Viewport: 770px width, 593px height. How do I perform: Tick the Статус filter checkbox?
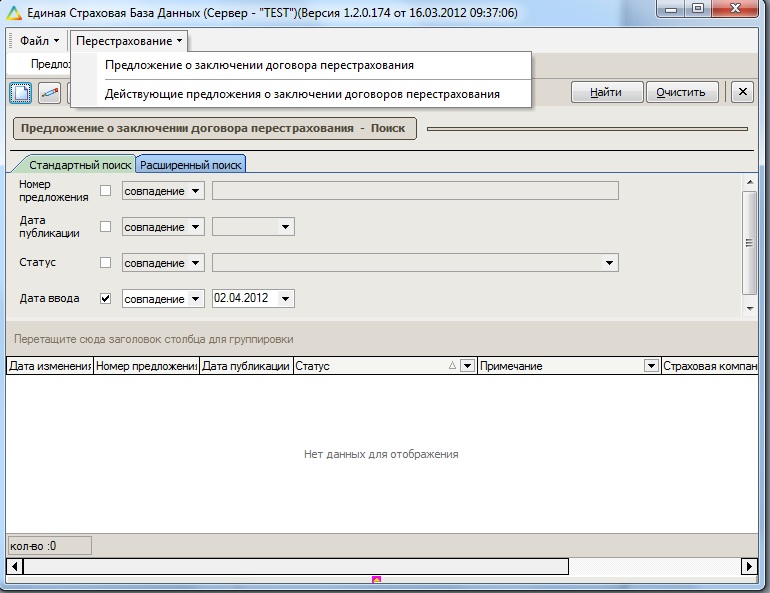click(106, 263)
